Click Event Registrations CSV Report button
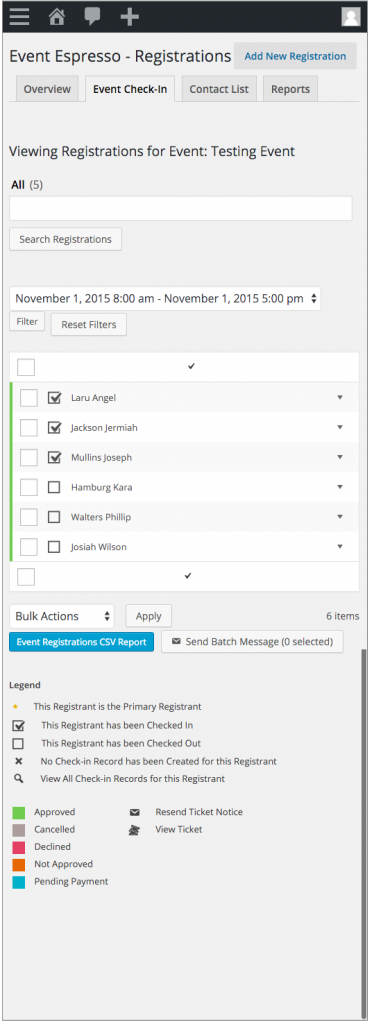This screenshot has height=1024, width=374. (x=82, y=642)
